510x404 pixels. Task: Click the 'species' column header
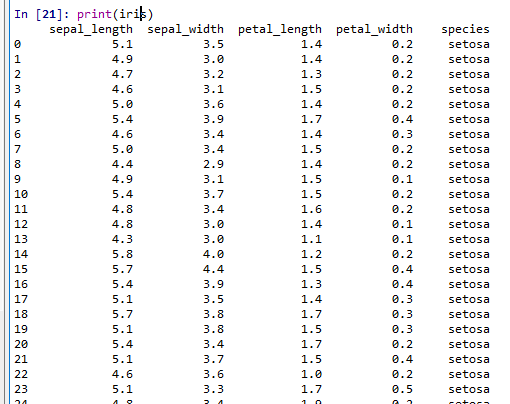pos(465,30)
